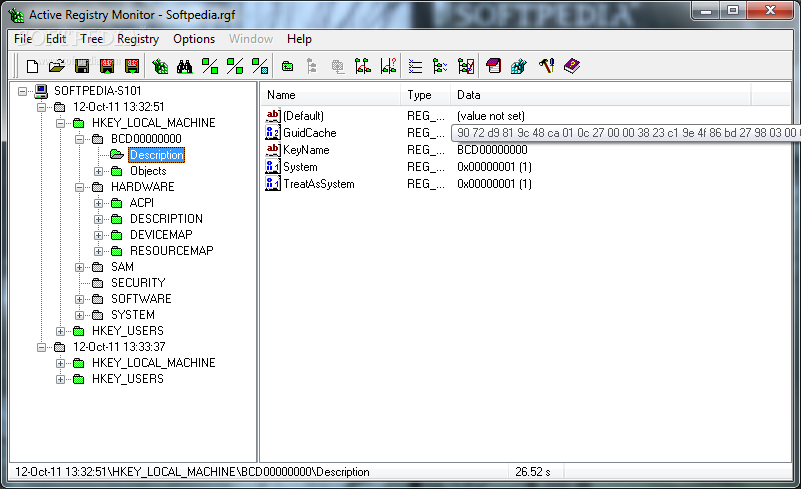Image resolution: width=801 pixels, height=489 pixels.
Task: Click the tree with blue checkmarks icon
Action: pos(440,66)
